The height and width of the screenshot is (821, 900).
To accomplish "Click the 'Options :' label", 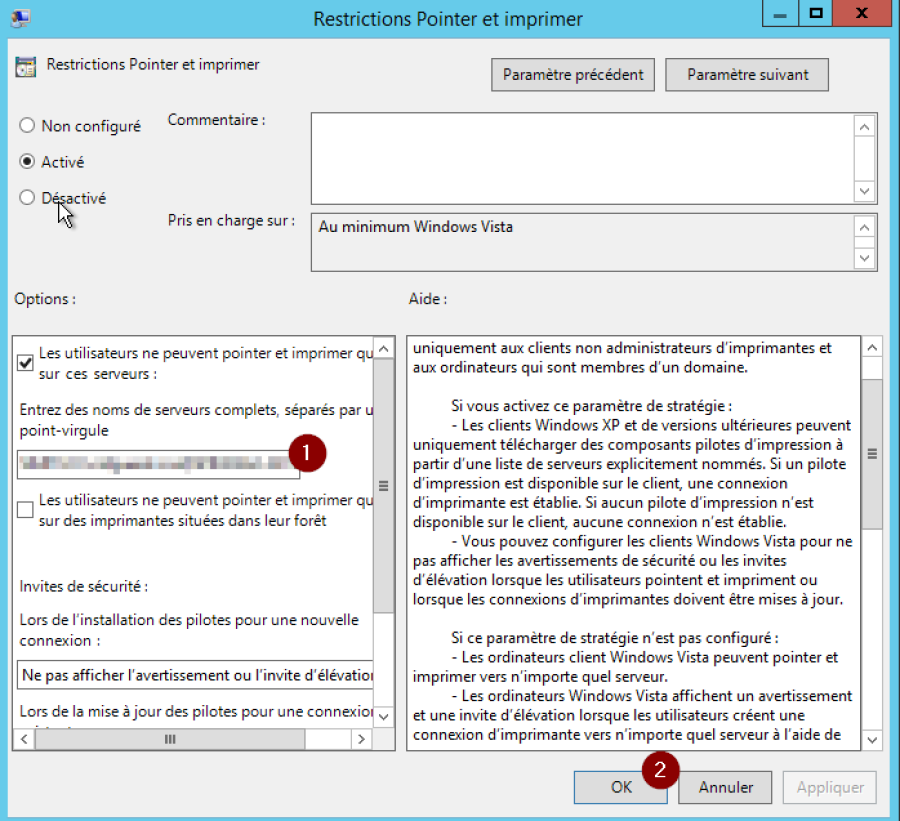I will coord(45,299).
